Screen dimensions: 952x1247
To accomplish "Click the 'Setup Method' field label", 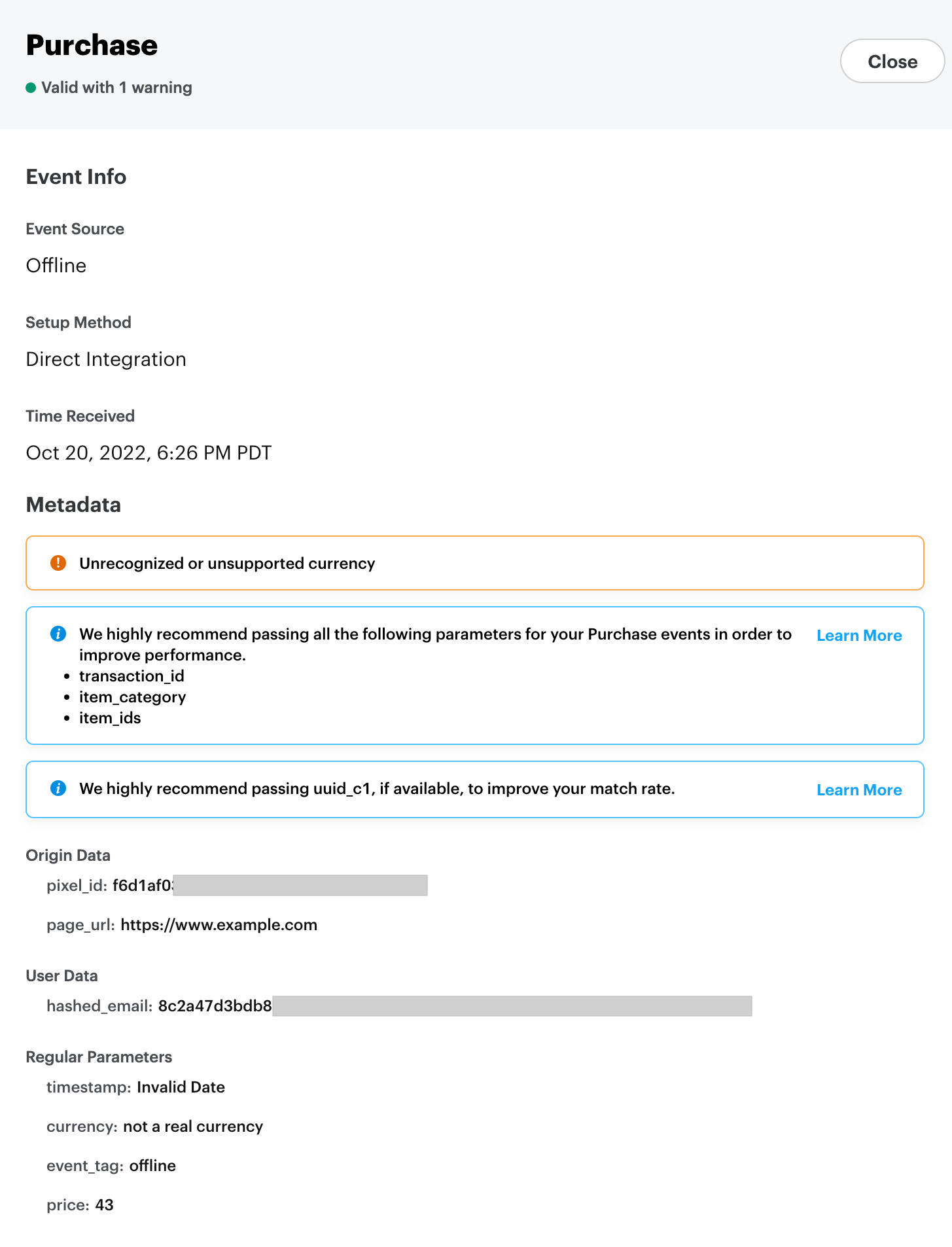I will [79, 323].
